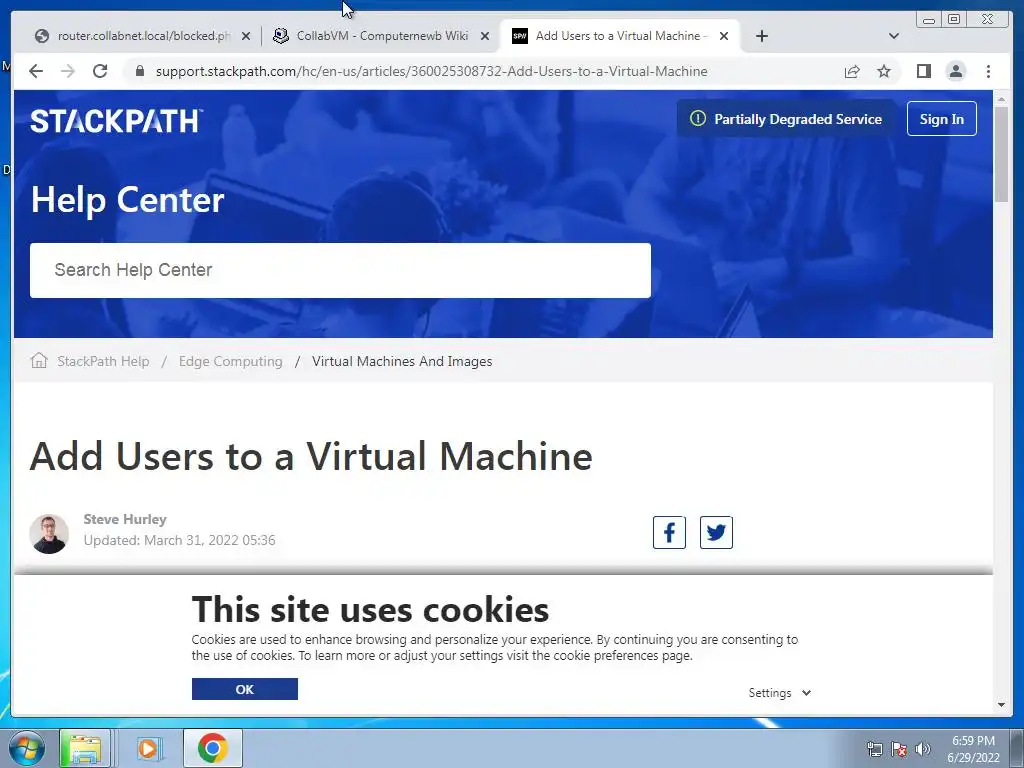
Task: Click scrollbar down arrow
Action: [1001, 705]
